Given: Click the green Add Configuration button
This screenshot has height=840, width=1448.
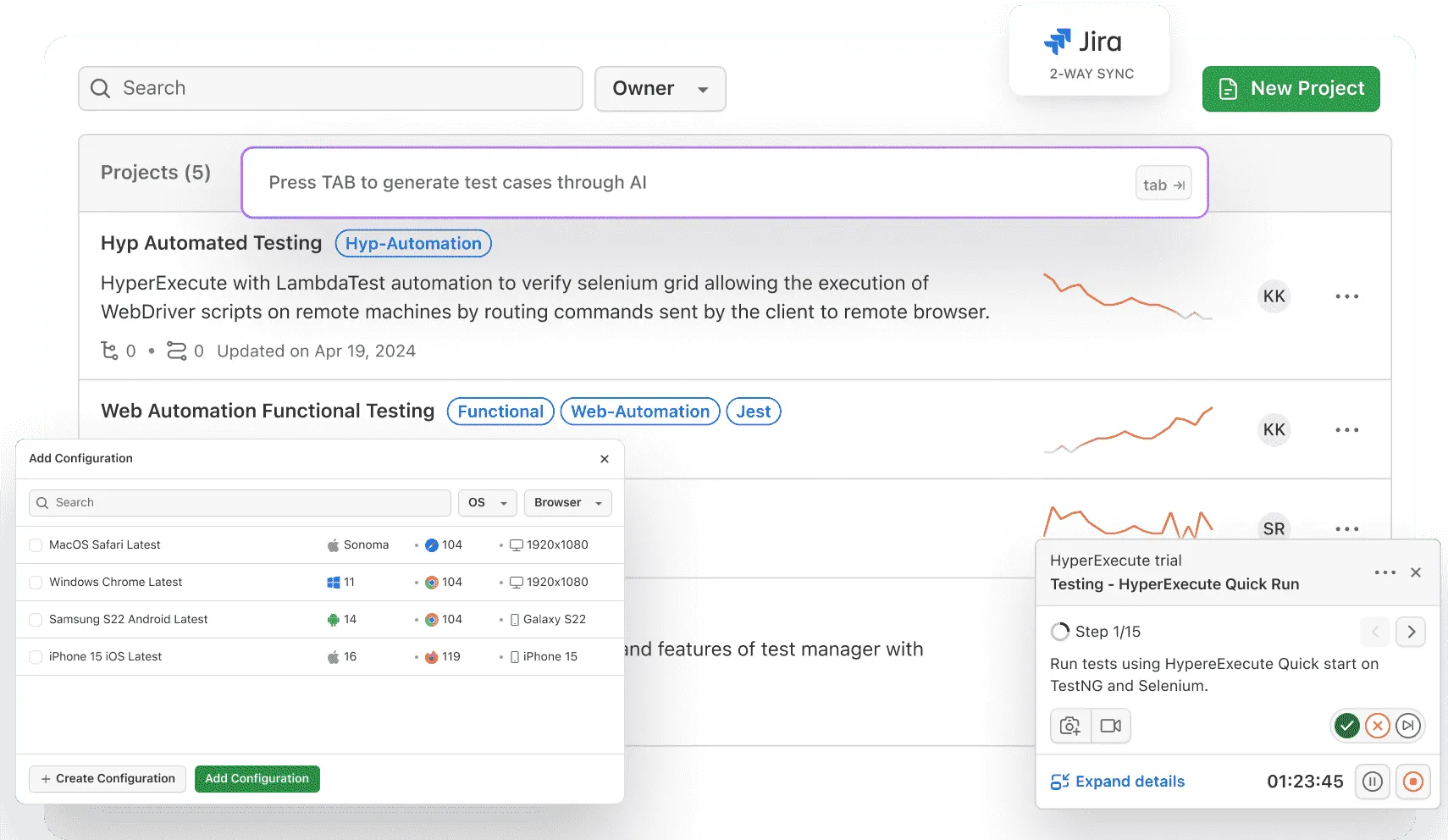Looking at the screenshot, I should pyautogui.click(x=257, y=779).
